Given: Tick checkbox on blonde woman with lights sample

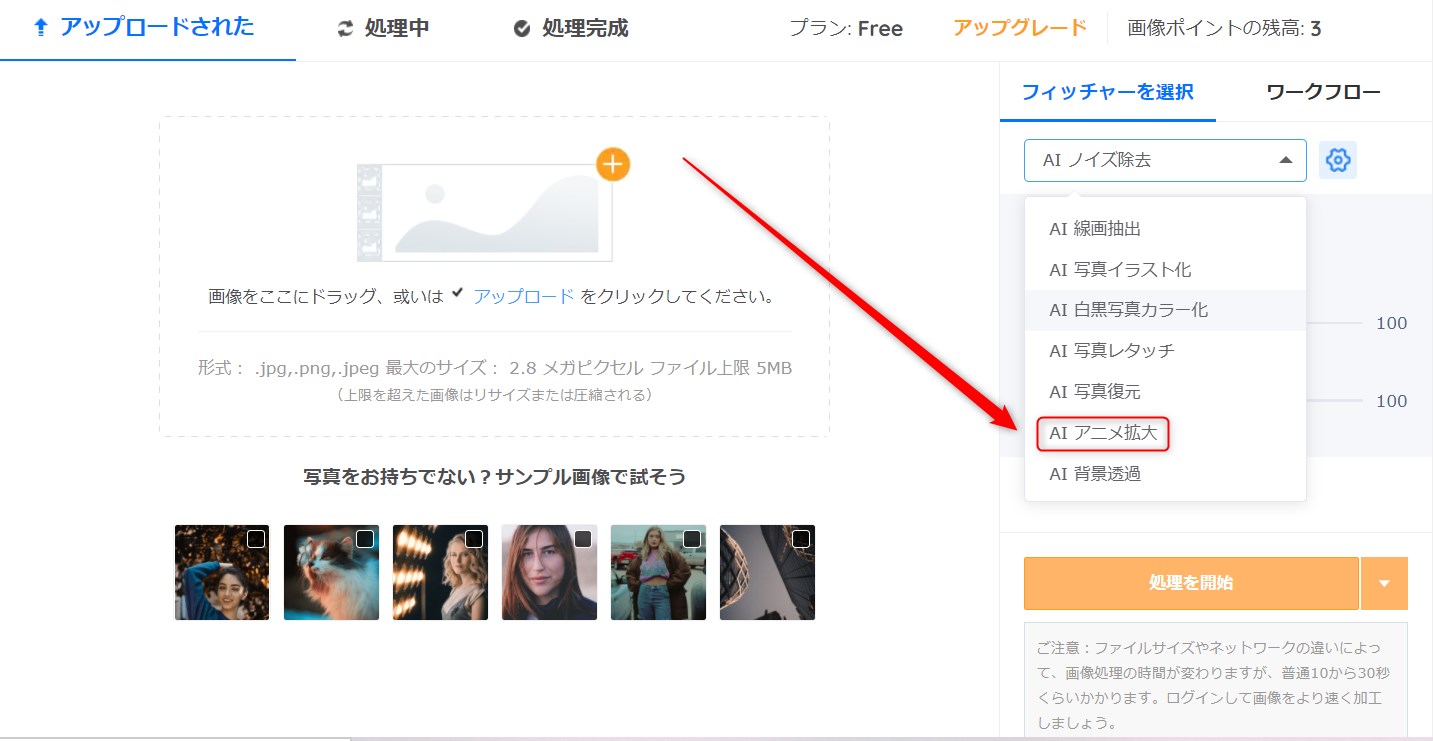Looking at the screenshot, I should (x=474, y=539).
